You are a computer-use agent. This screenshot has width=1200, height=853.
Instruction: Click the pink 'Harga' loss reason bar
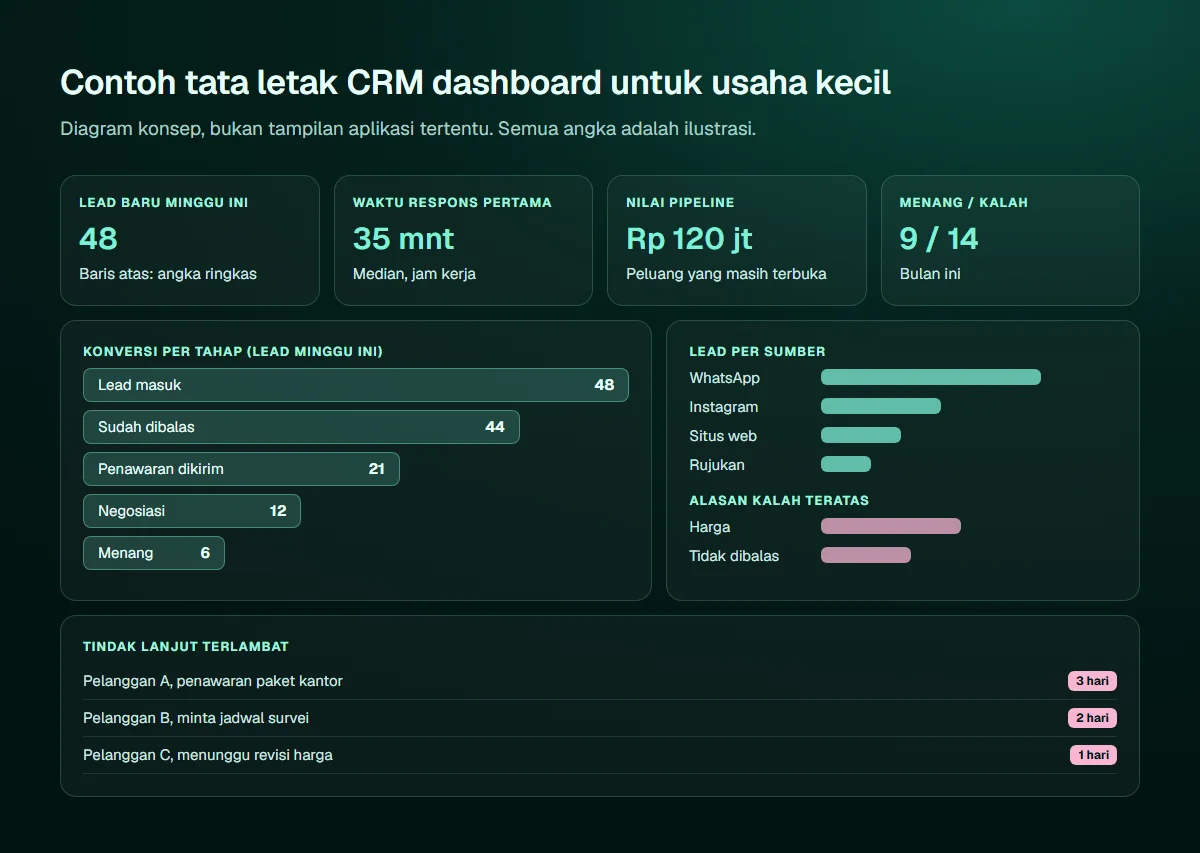[x=891, y=526]
